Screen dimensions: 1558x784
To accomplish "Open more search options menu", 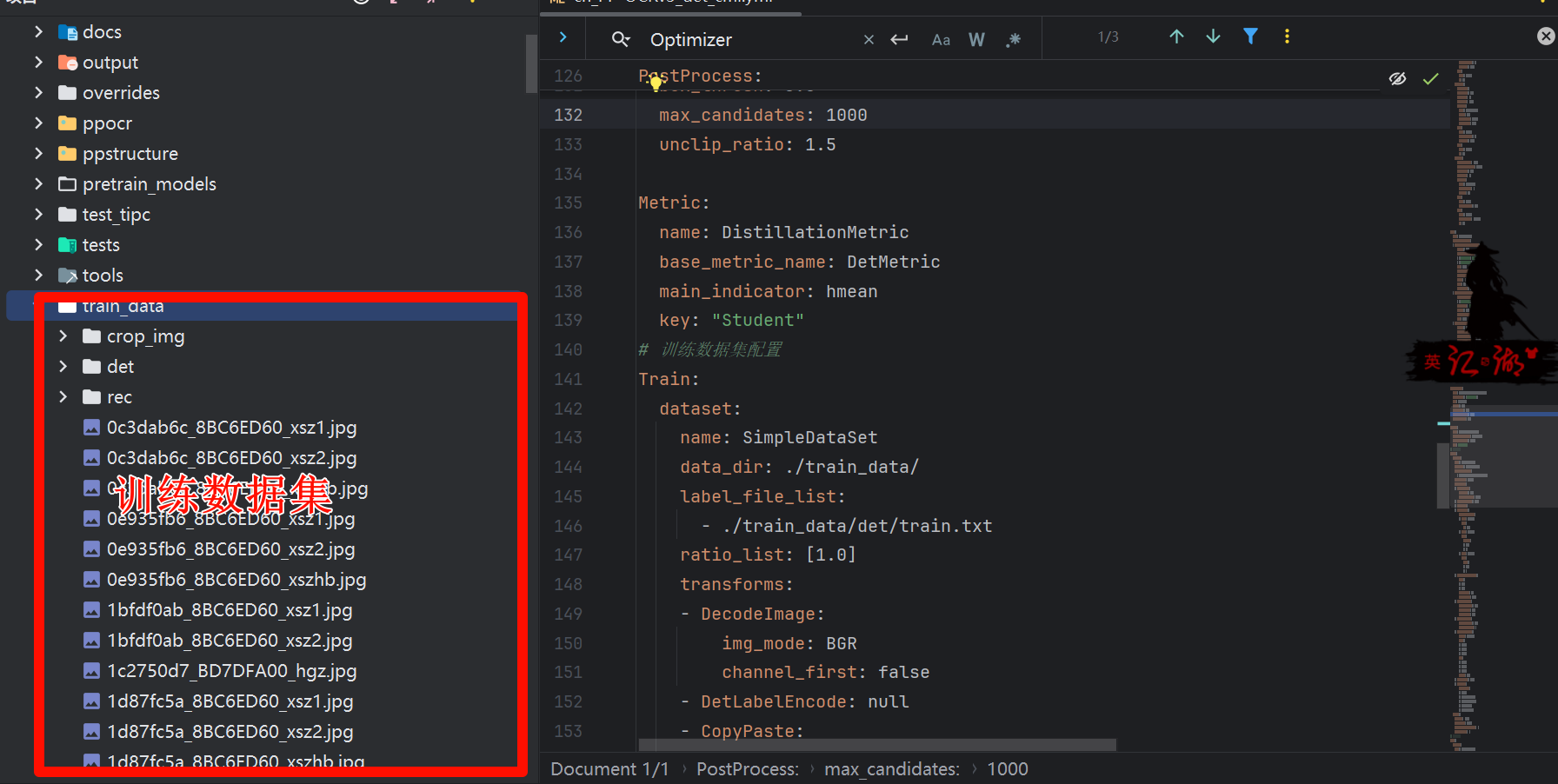I will point(1287,37).
